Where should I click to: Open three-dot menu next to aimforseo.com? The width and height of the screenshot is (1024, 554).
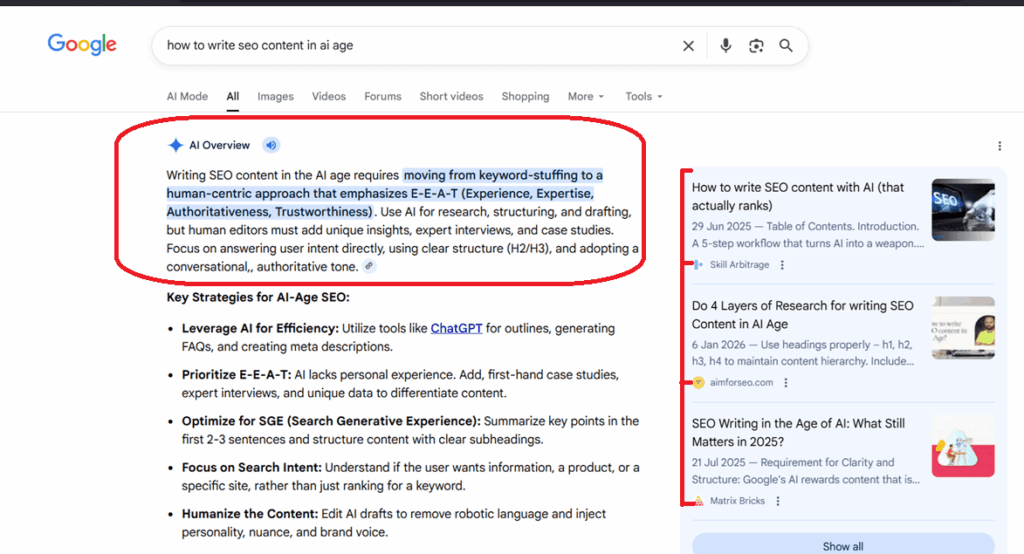pos(786,383)
